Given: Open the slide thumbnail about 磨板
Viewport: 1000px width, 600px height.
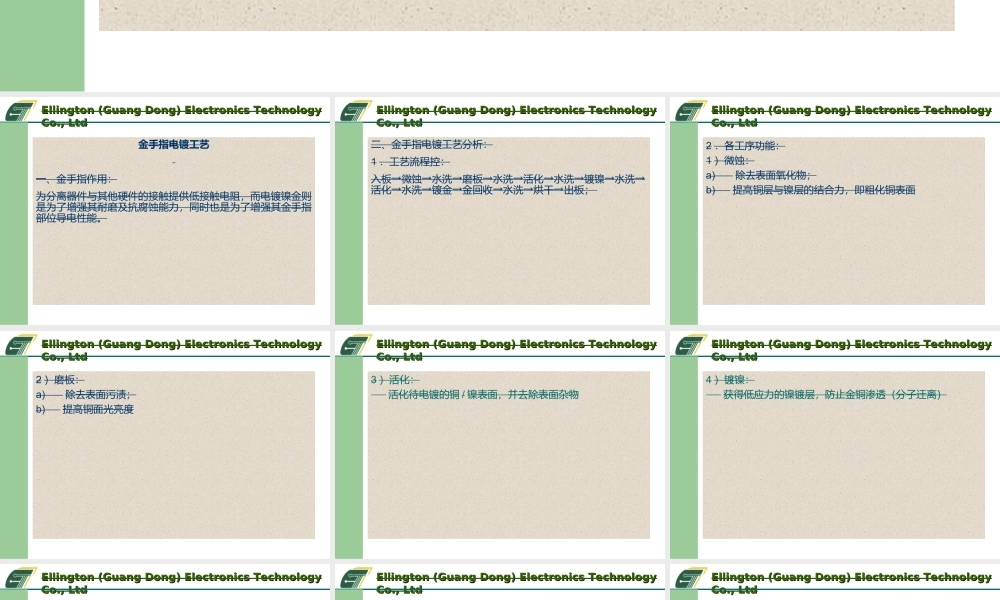Looking at the screenshot, I should (x=165, y=445).
